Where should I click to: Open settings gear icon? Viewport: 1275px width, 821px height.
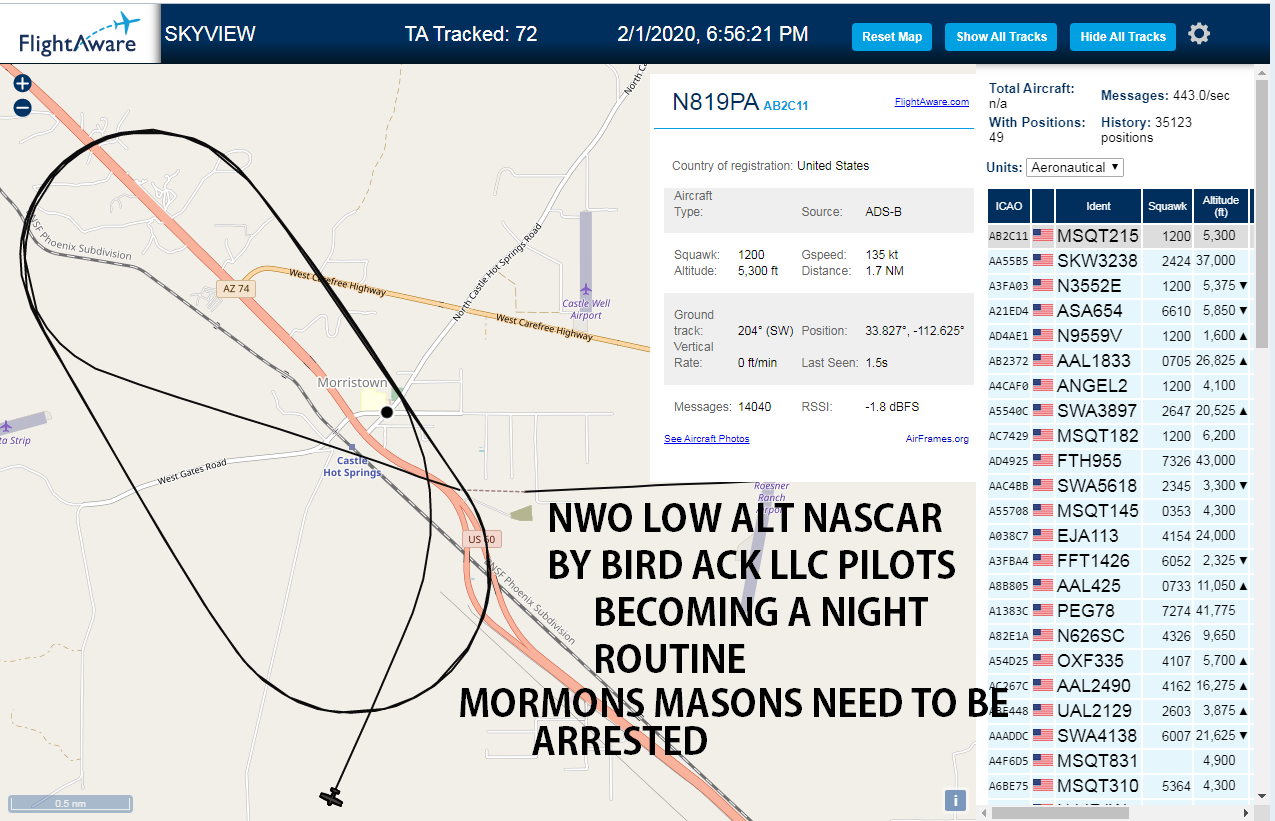1199,34
